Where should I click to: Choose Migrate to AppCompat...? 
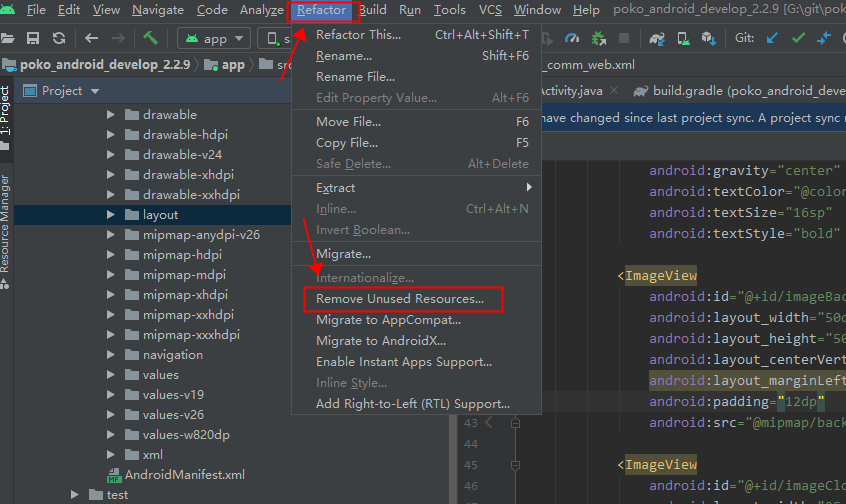click(417, 320)
